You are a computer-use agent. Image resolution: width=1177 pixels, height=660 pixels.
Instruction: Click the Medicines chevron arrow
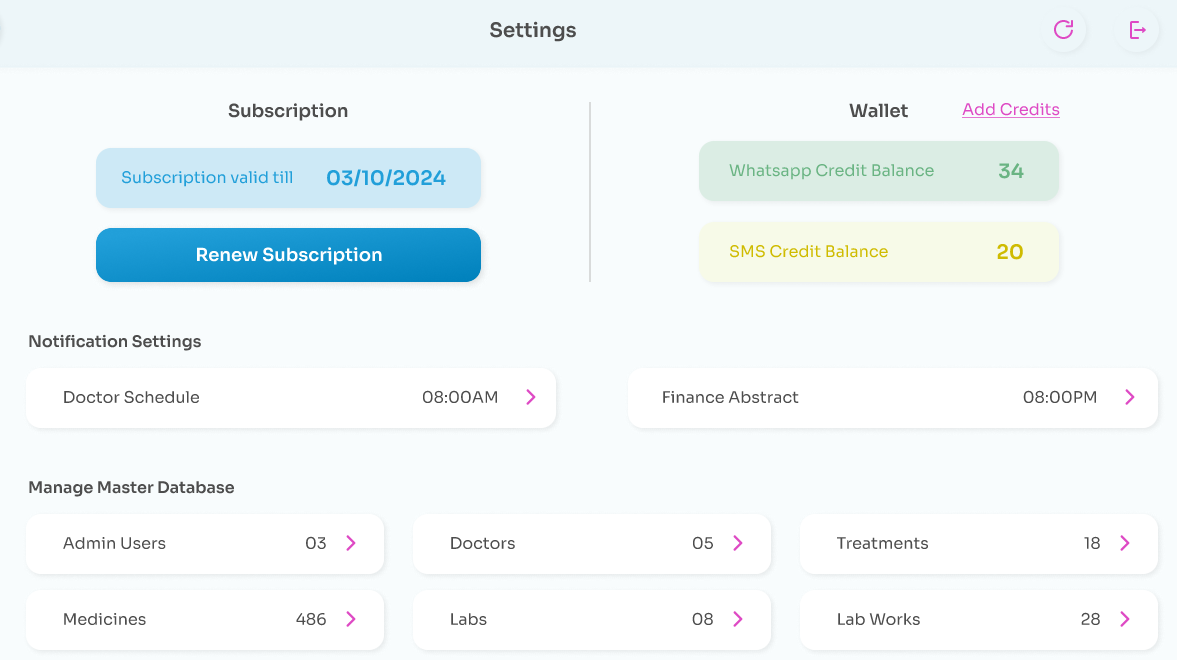click(x=351, y=619)
